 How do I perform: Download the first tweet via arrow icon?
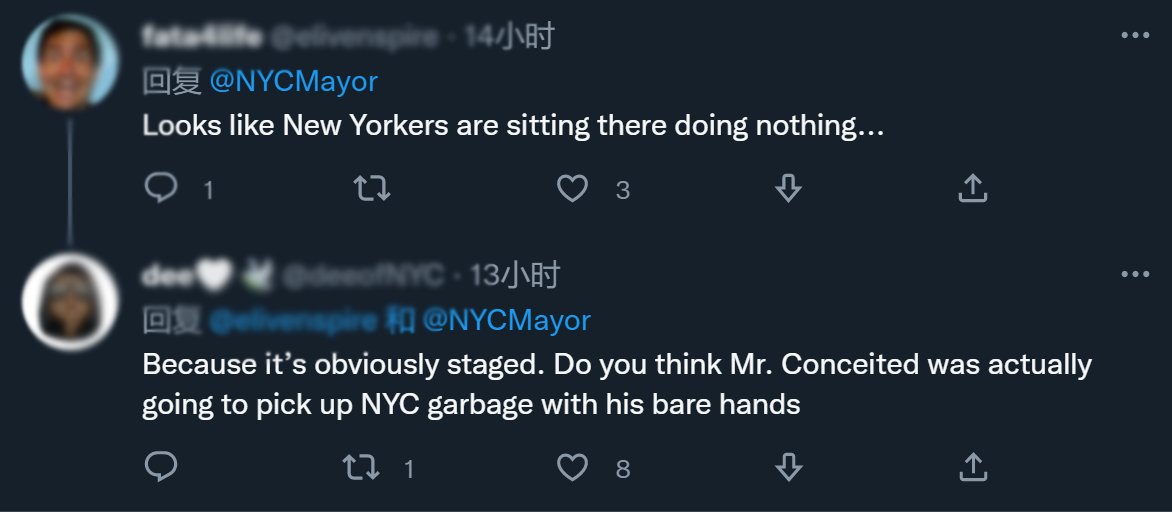pyautogui.click(x=789, y=188)
